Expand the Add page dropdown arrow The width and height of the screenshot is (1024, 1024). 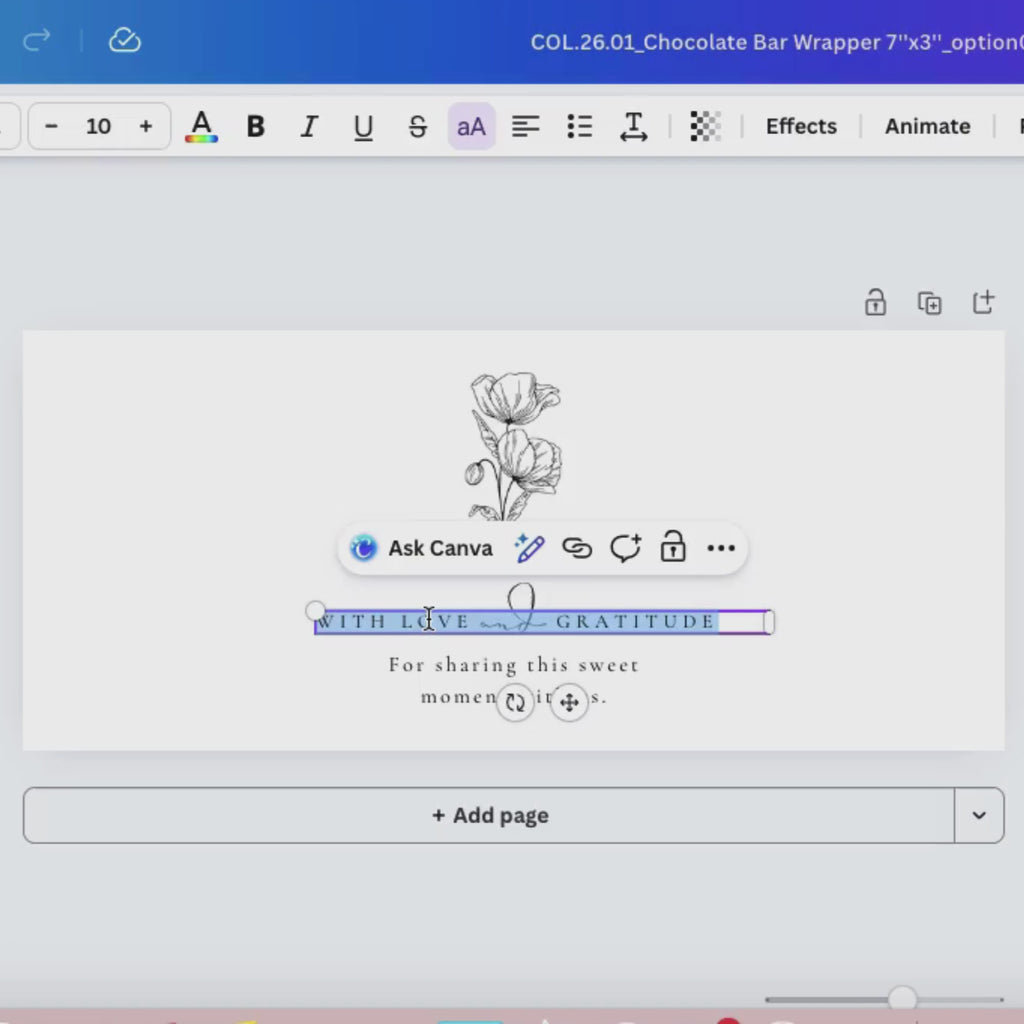[979, 815]
